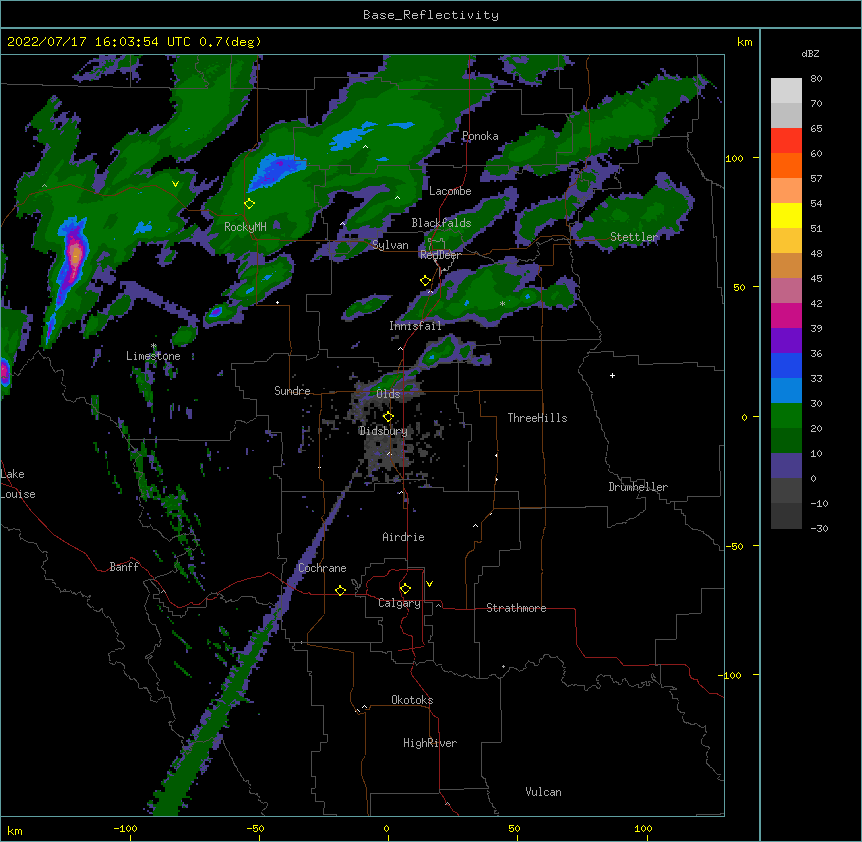
Task: Click the Vulcan city label
Action: pos(543,792)
